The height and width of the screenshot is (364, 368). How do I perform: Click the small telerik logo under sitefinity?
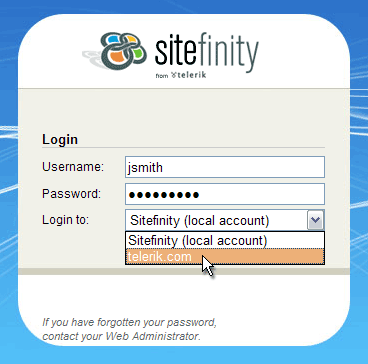(189, 75)
